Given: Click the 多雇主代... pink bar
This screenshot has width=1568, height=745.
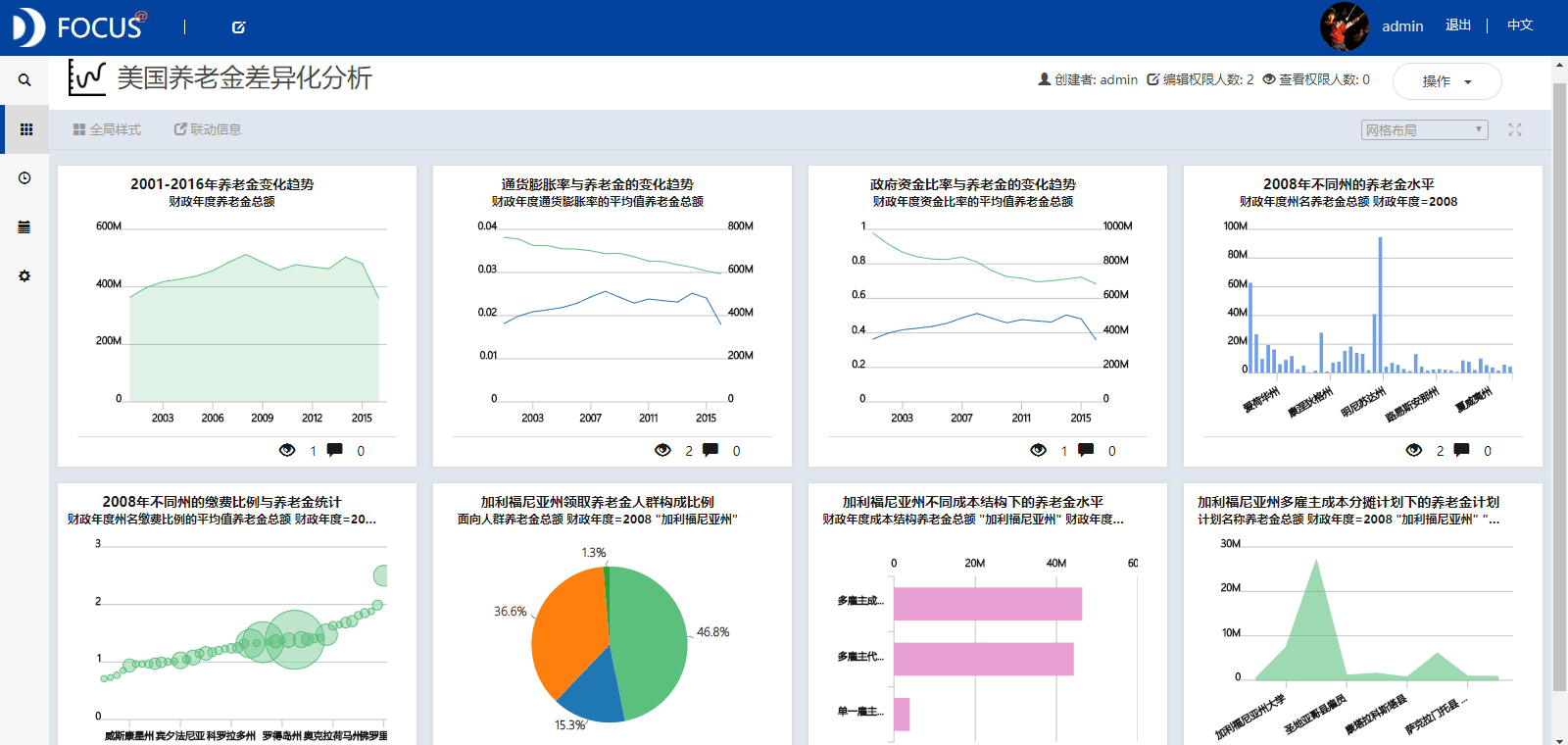Looking at the screenshot, I should (x=984, y=659).
